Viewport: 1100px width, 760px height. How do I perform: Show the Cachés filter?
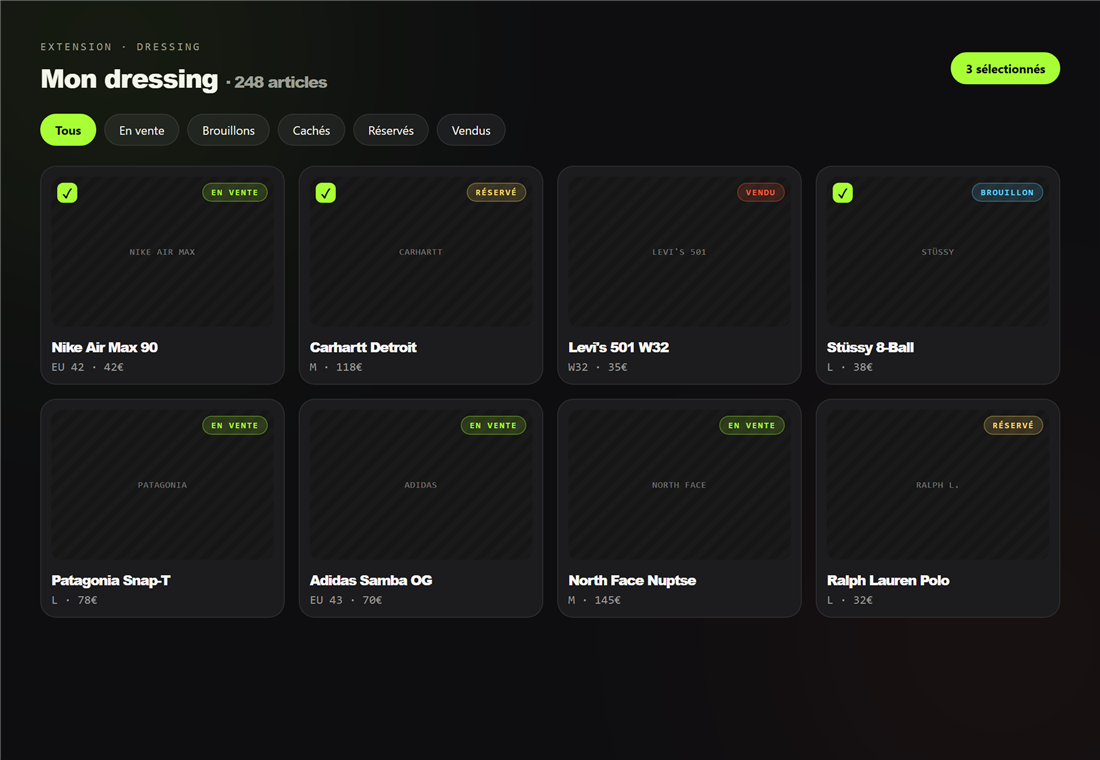[311, 130]
